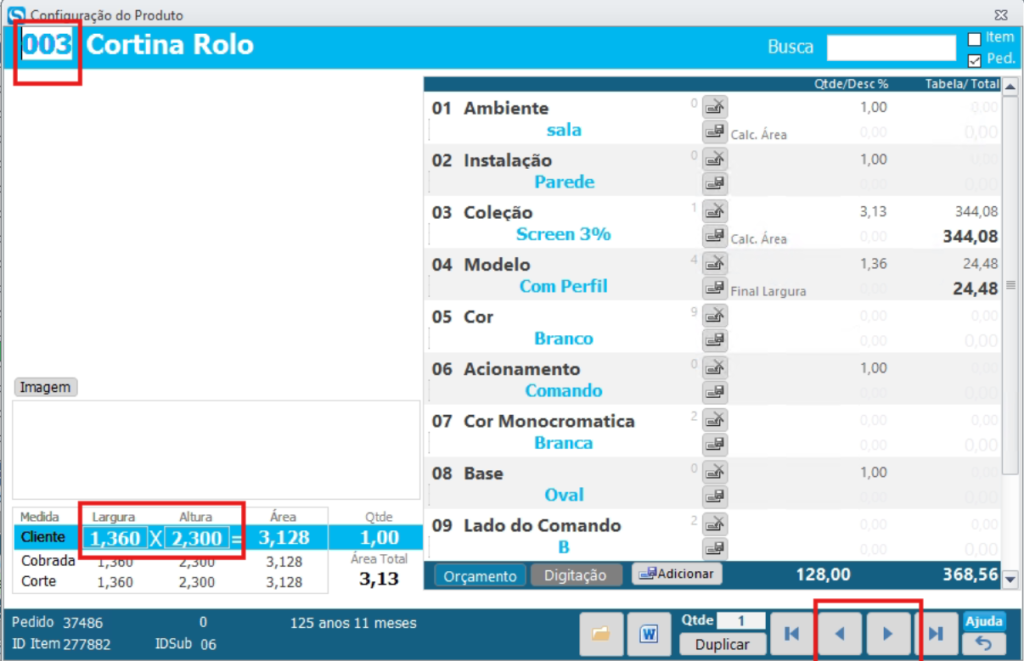Click the undo return arrow icon
The height and width of the screenshot is (661, 1024).
pyautogui.click(x=983, y=644)
